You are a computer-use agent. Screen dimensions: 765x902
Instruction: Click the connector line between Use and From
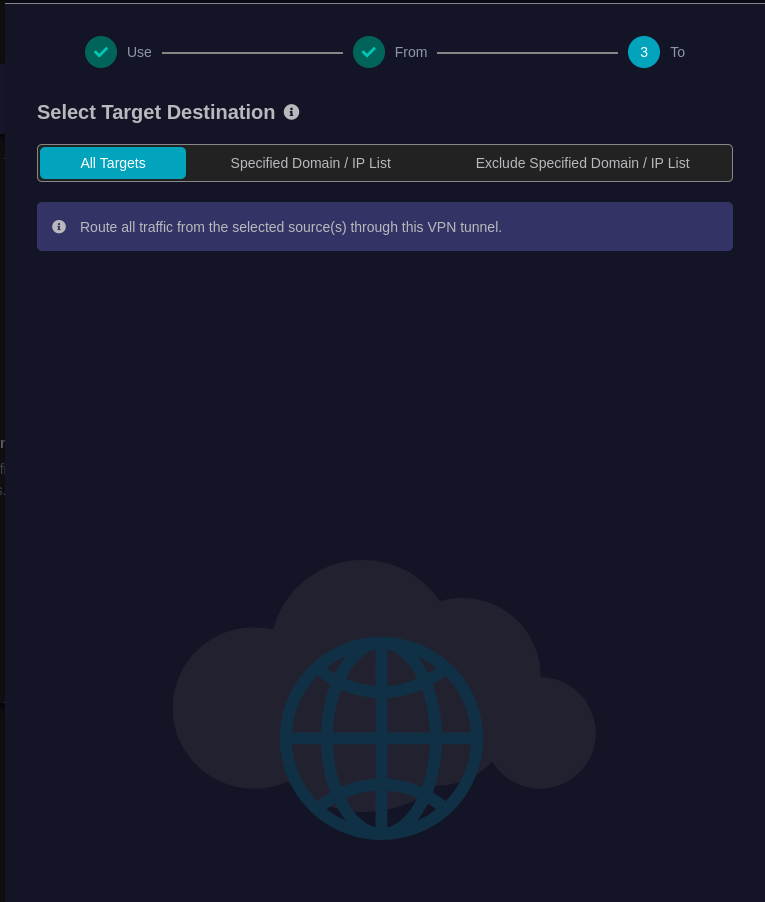click(x=253, y=52)
